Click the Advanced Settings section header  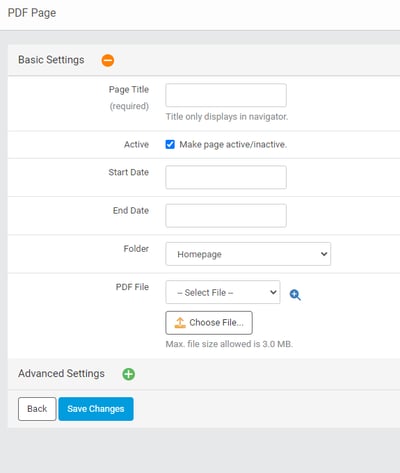[x=61, y=374]
